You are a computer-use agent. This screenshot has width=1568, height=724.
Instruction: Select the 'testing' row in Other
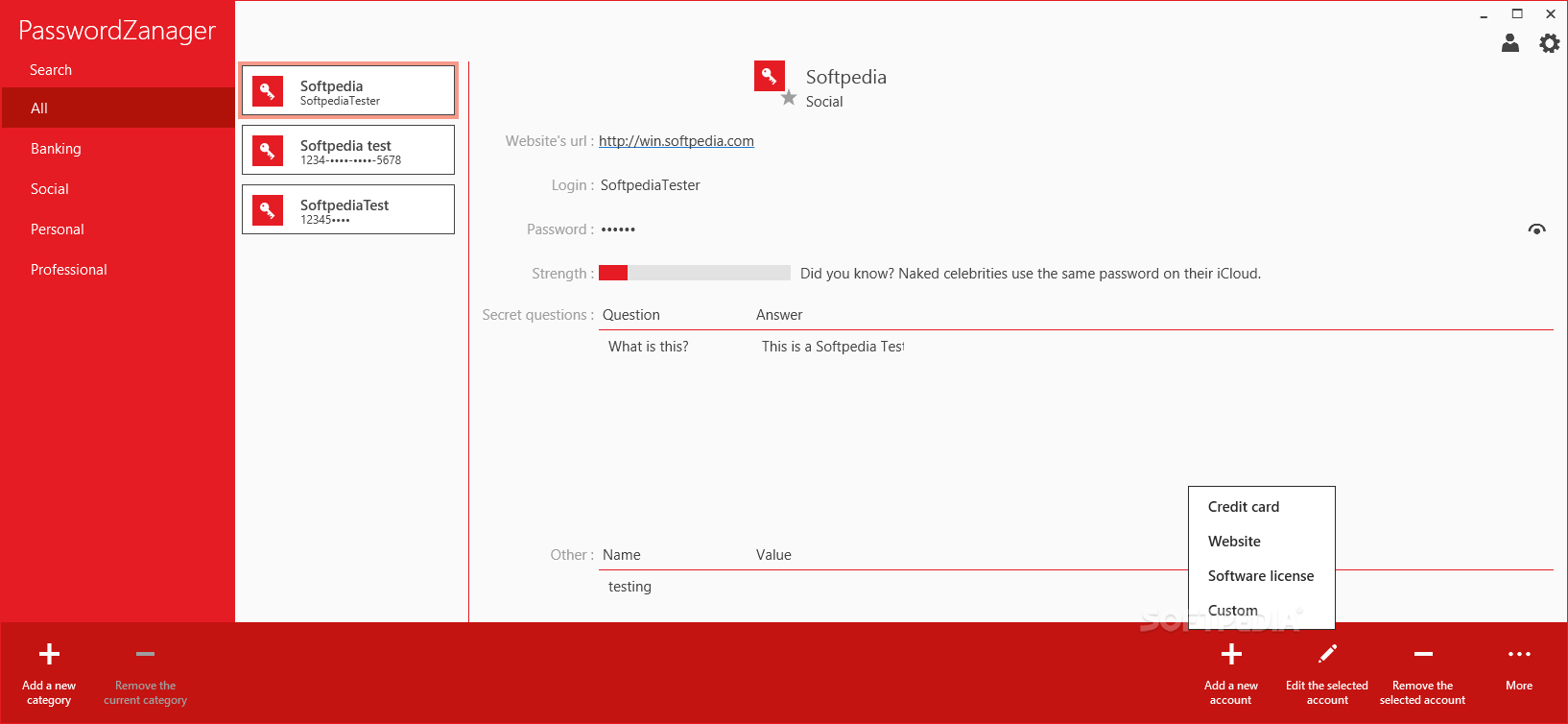click(x=630, y=587)
